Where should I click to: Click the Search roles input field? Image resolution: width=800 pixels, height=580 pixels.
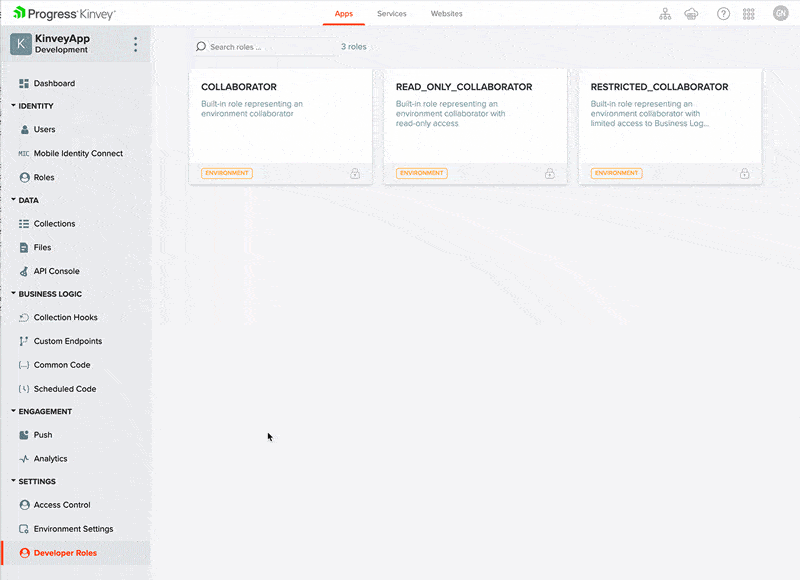point(270,47)
